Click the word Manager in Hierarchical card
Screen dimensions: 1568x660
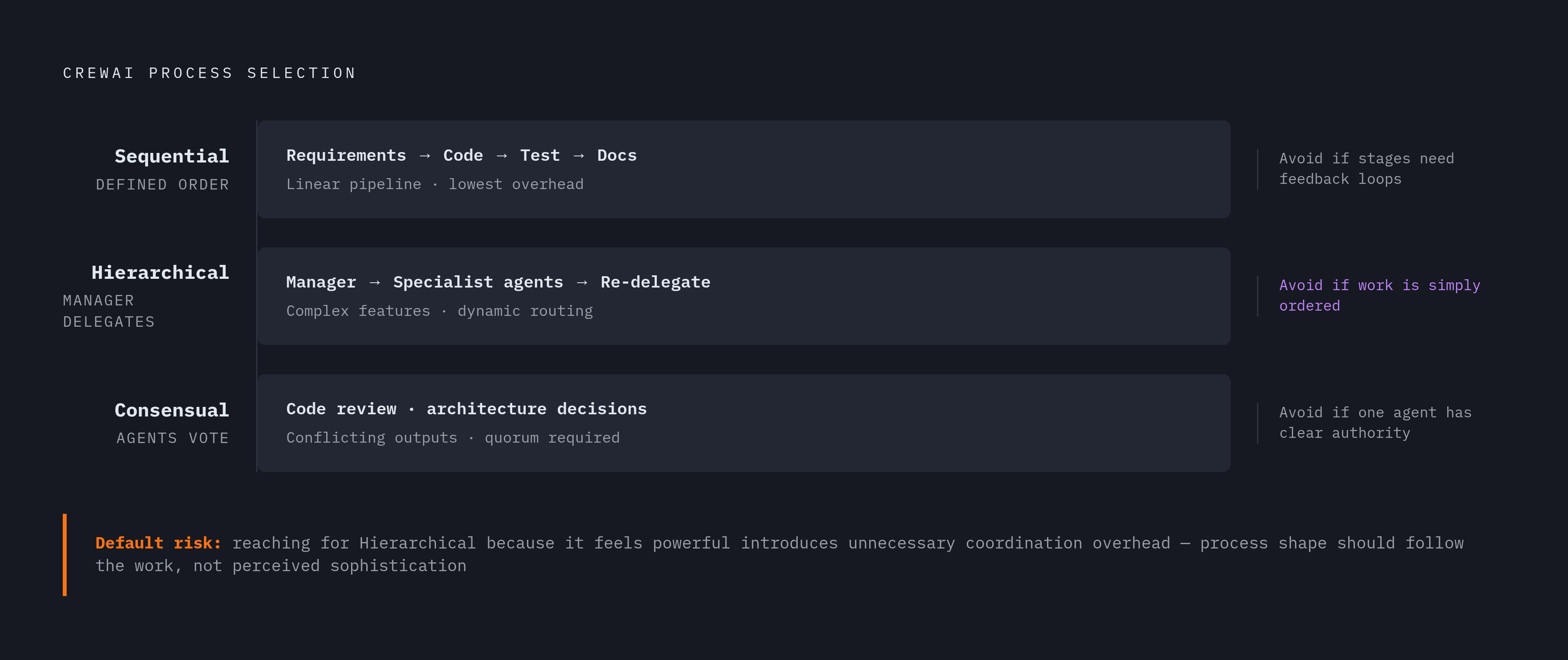[x=321, y=282]
